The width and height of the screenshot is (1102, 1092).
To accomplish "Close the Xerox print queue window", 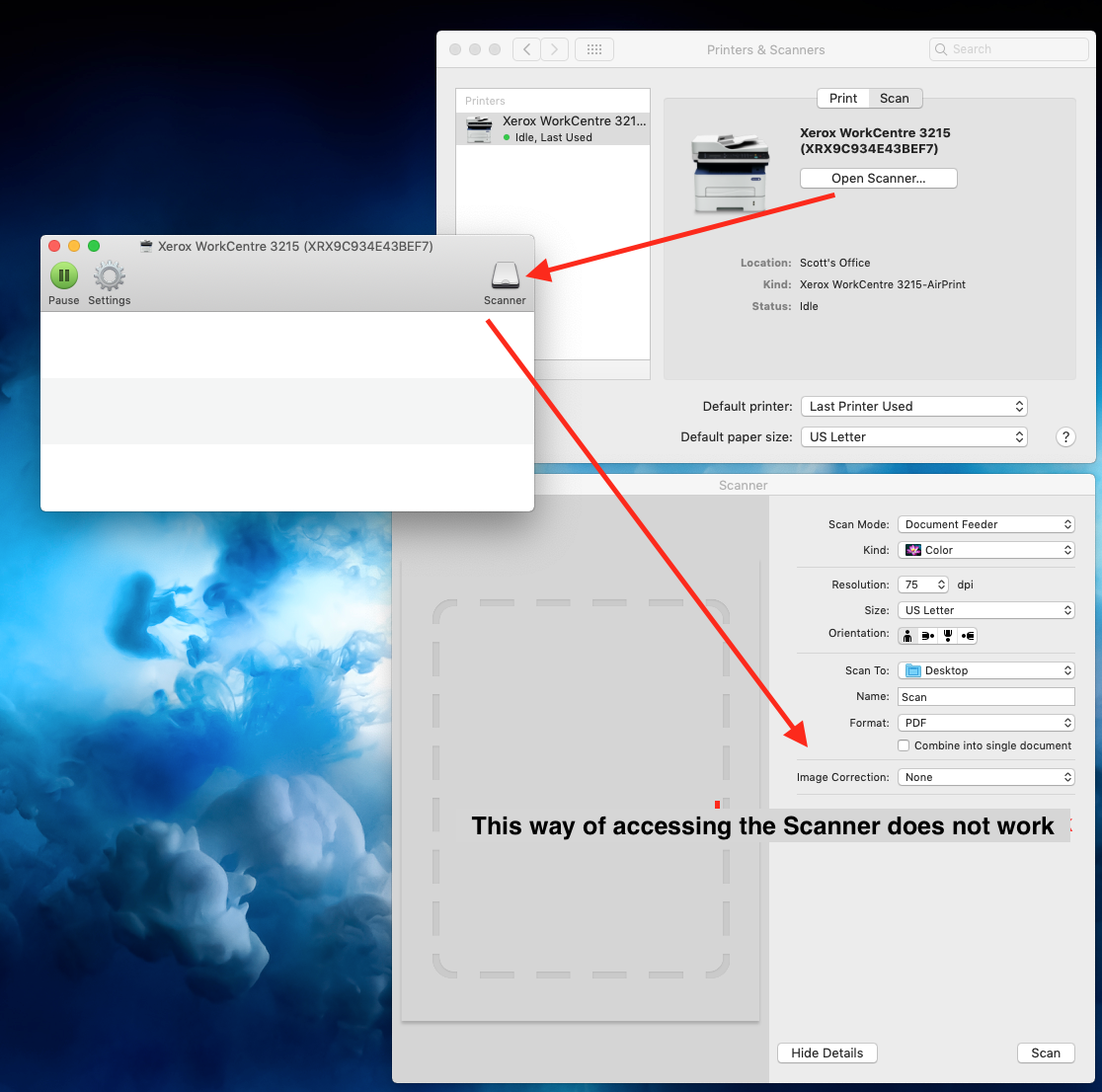I will pyautogui.click(x=54, y=246).
